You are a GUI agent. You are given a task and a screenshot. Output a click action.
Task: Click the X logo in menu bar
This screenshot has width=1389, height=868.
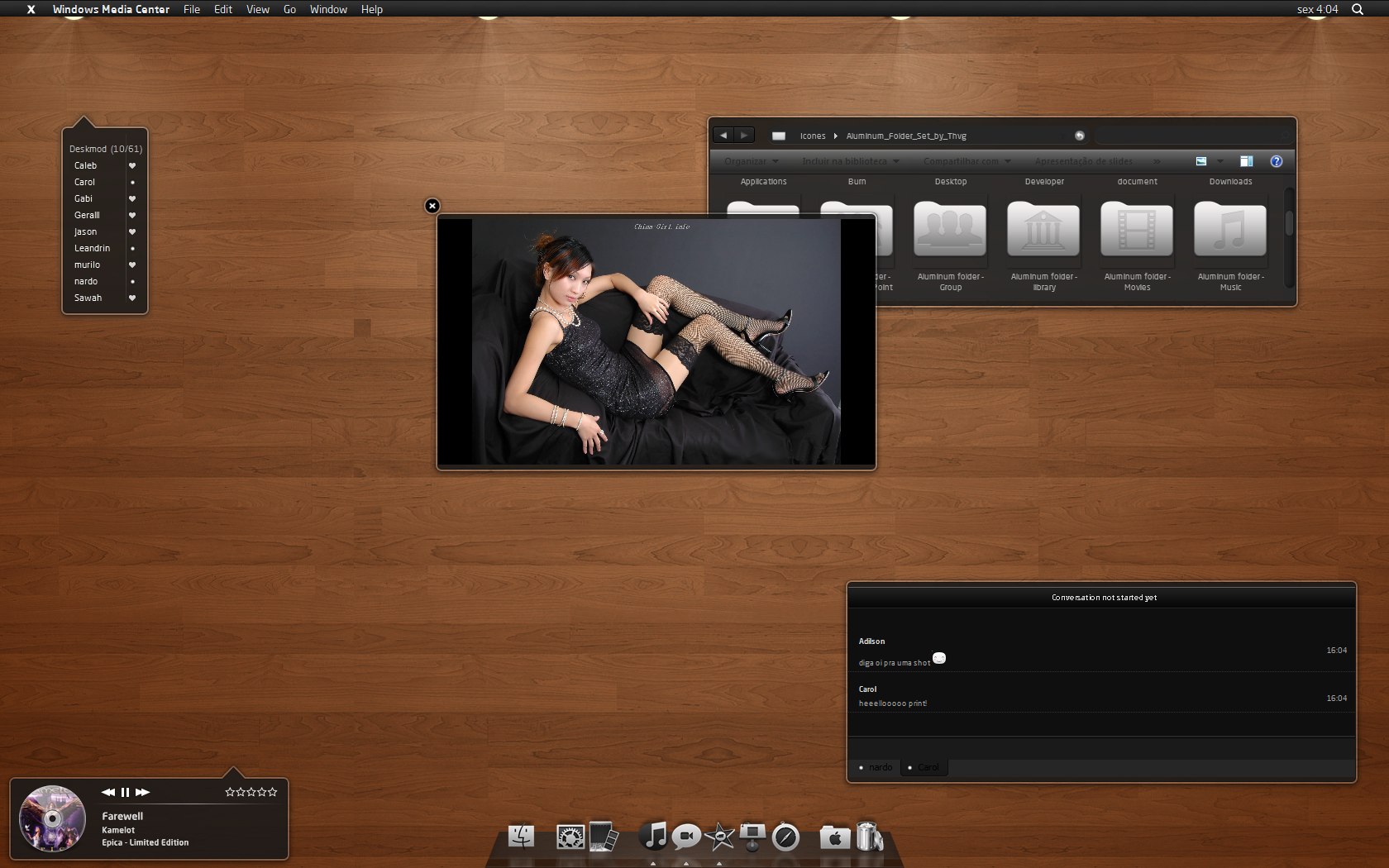(31, 9)
